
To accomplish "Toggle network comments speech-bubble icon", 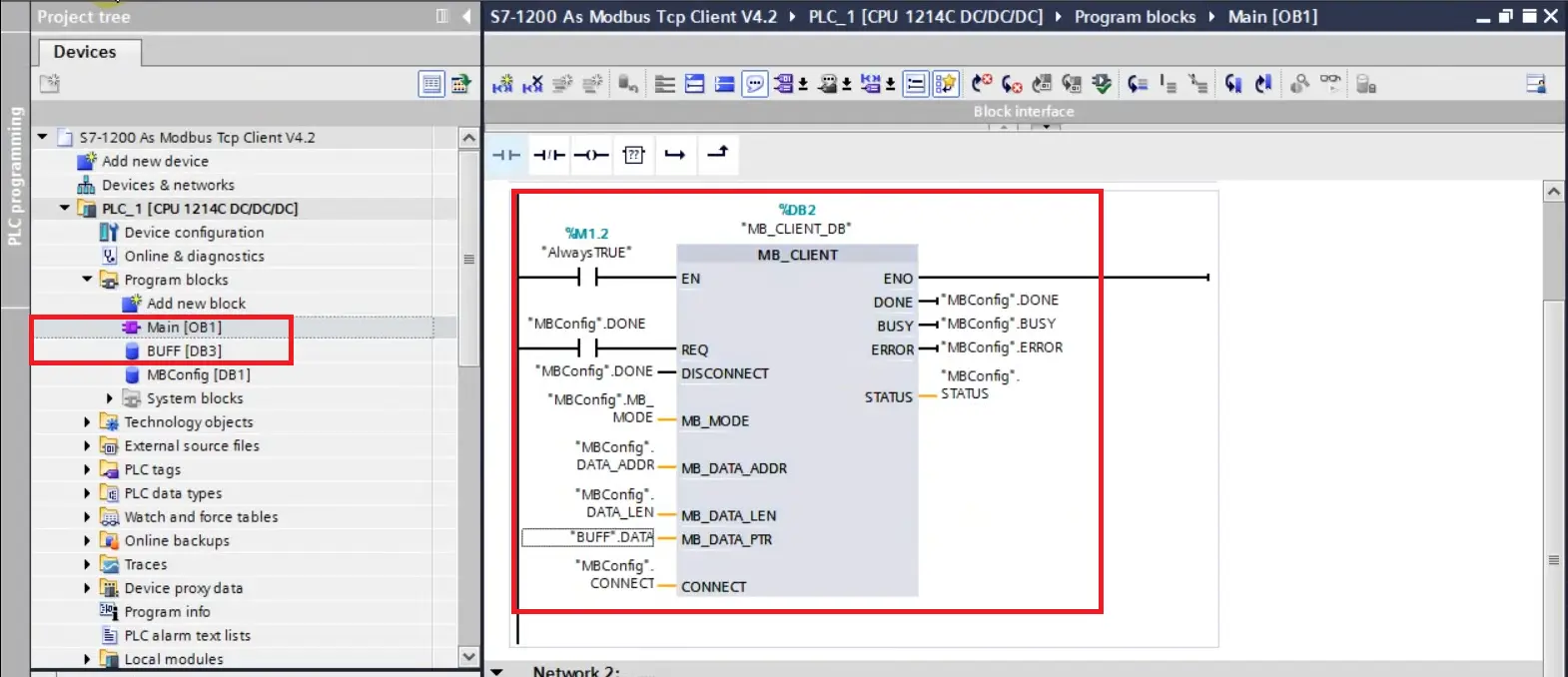I will pyautogui.click(x=756, y=85).
